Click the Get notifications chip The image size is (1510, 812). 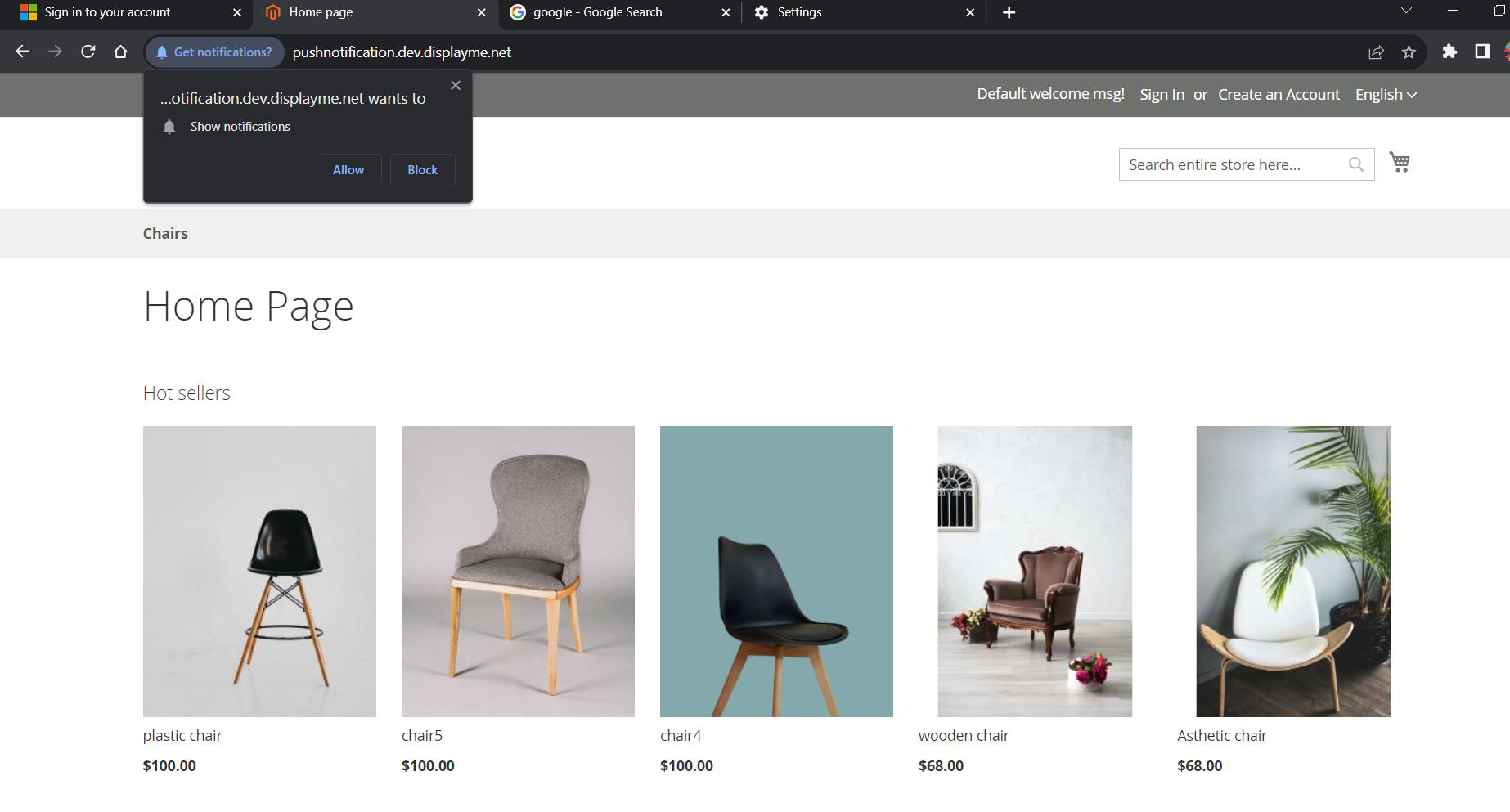coord(214,52)
